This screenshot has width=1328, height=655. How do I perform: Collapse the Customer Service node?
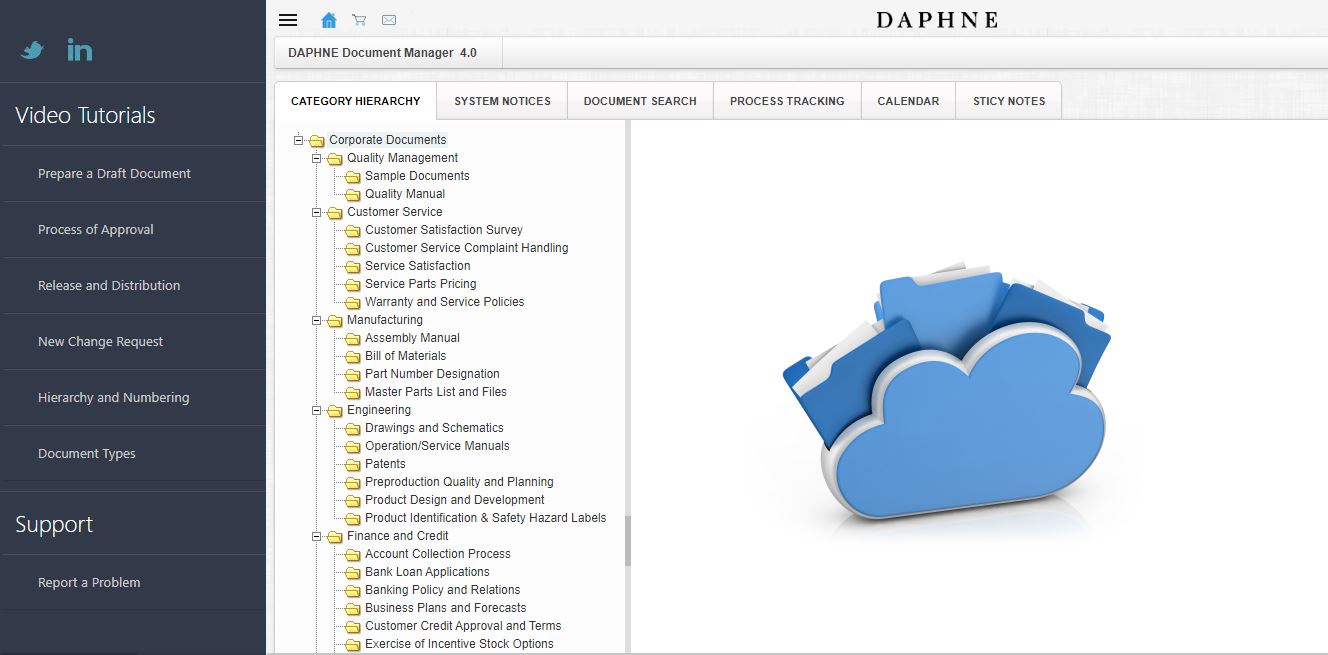coord(316,212)
